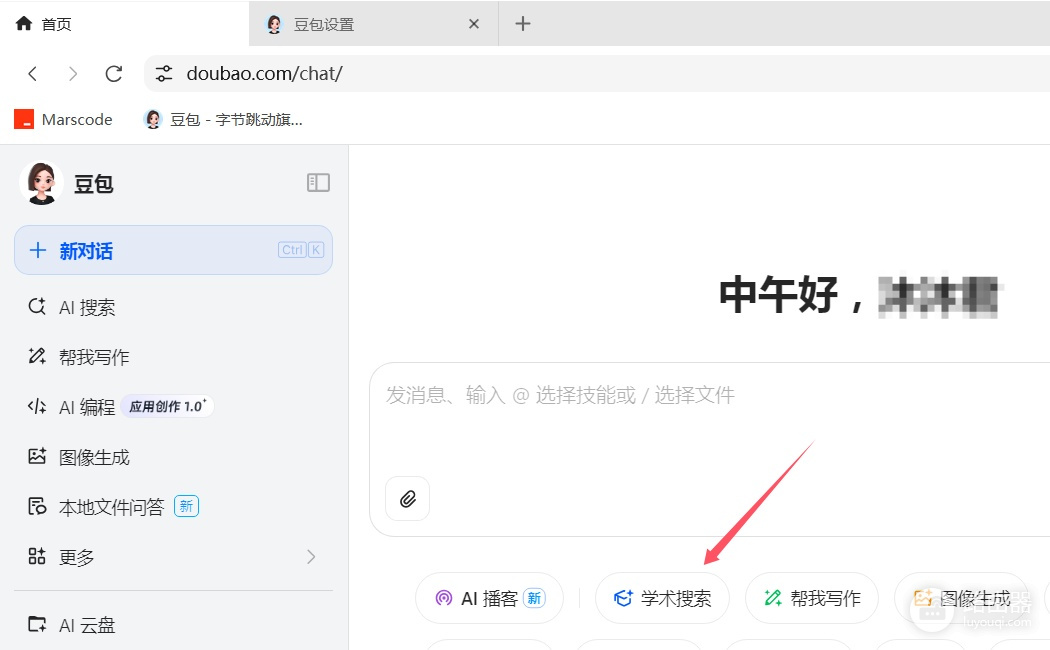Viewport: 1050px width, 650px height.
Task: Select the AI 播客 skill chip
Action: coord(490,598)
